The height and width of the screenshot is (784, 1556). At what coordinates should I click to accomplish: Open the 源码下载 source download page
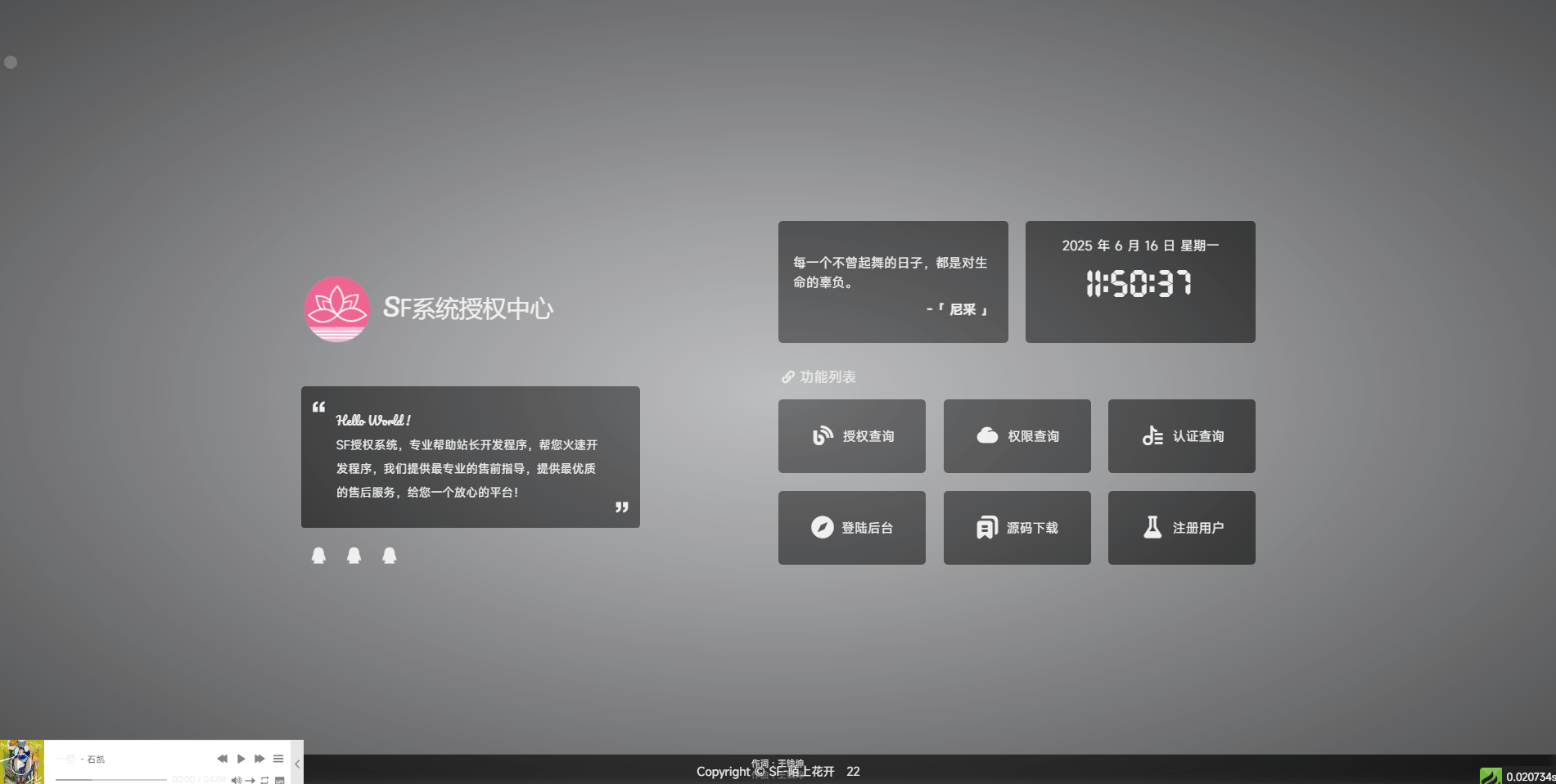[x=1017, y=528]
